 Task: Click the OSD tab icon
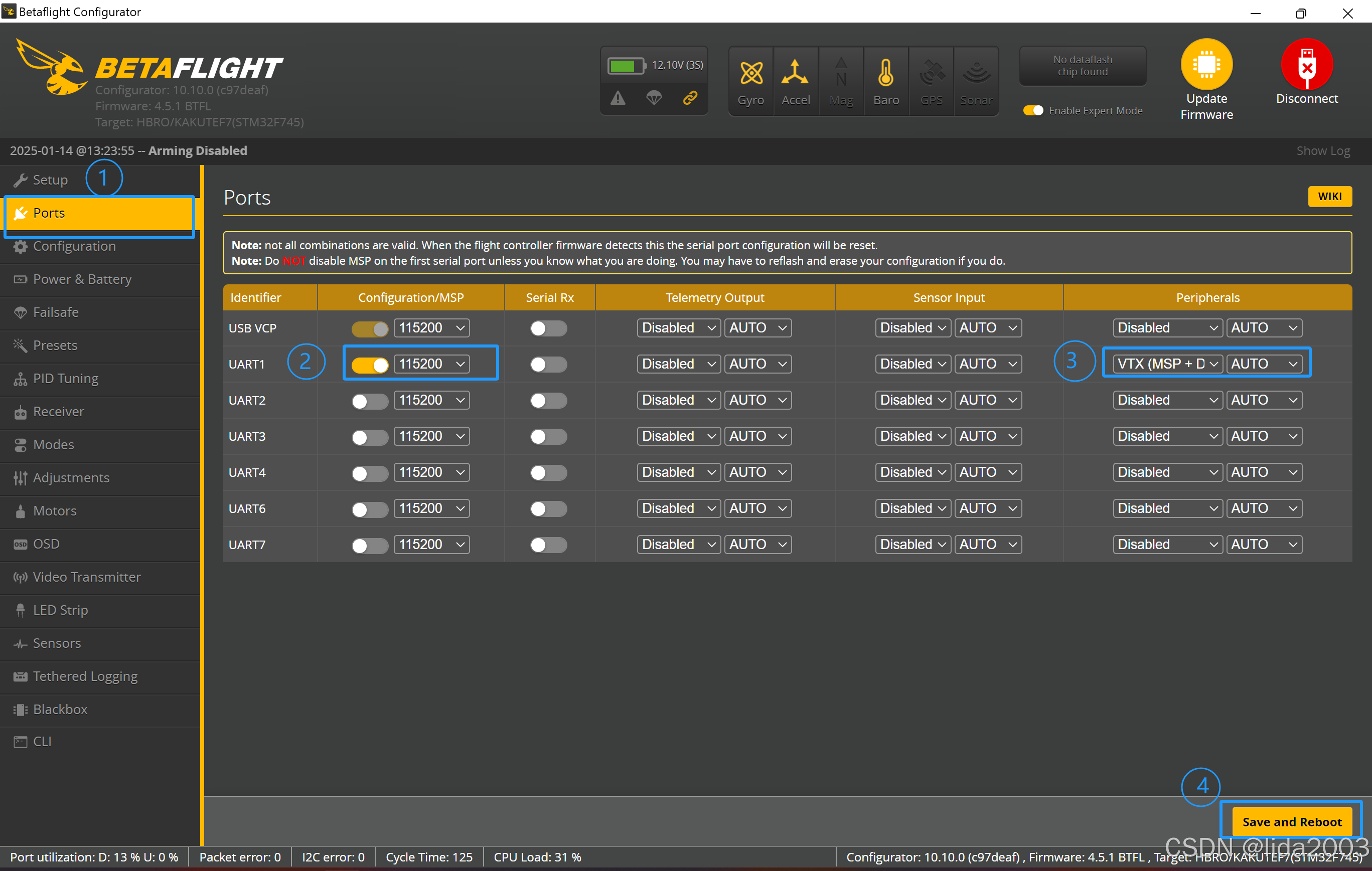[21, 545]
